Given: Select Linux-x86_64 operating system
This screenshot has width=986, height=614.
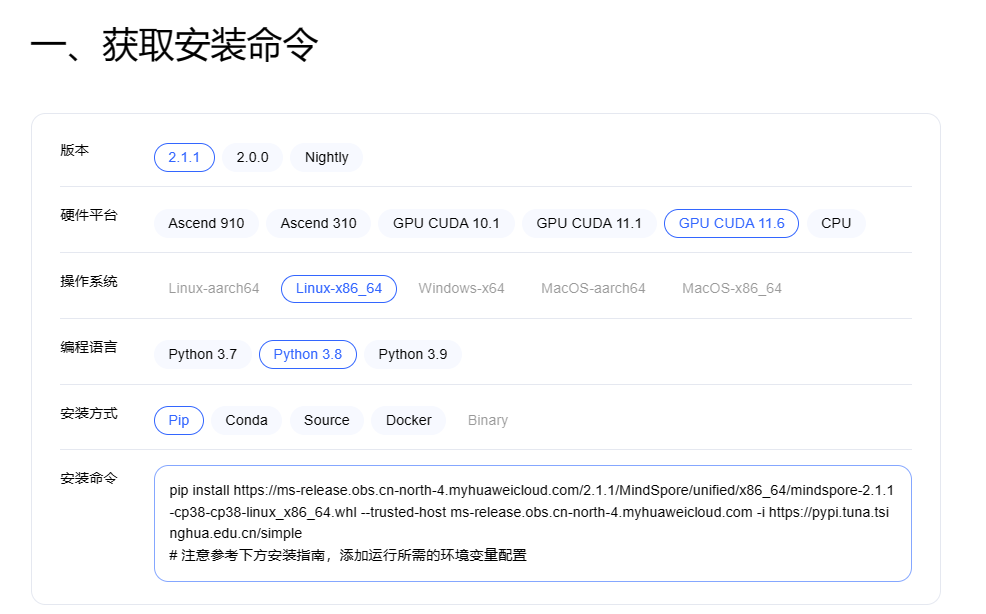Looking at the screenshot, I should coord(339,288).
